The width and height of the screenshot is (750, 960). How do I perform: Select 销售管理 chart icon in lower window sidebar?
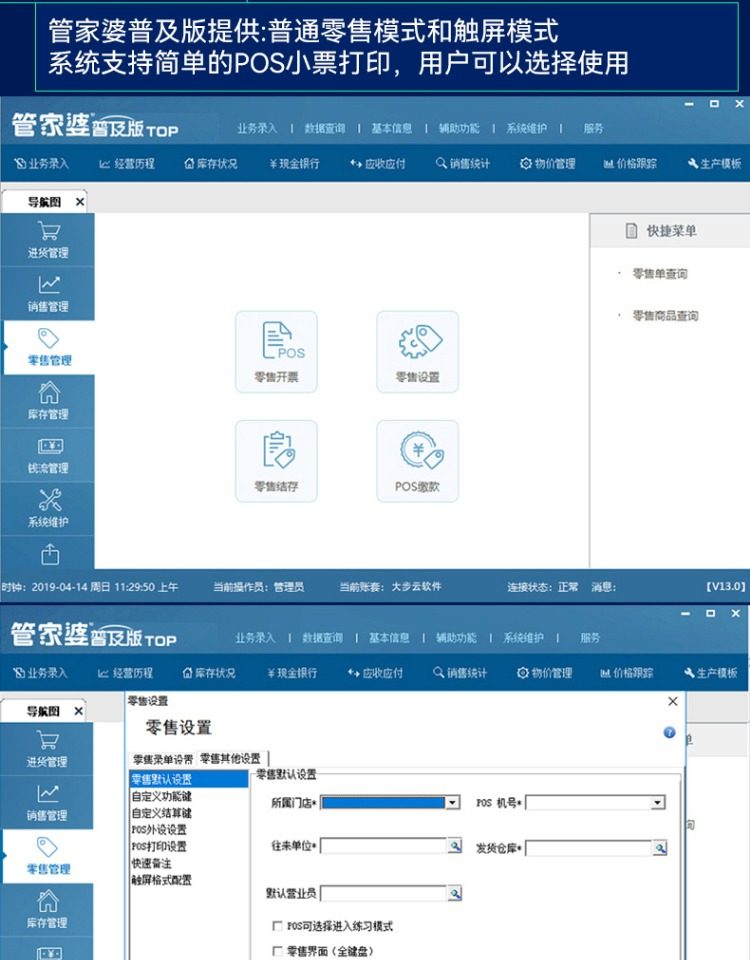(x=47, y=802)
